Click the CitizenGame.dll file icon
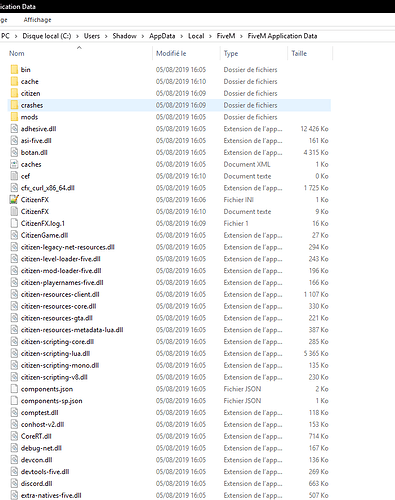This screenshot has width=395, height=500. coord(14,235)
